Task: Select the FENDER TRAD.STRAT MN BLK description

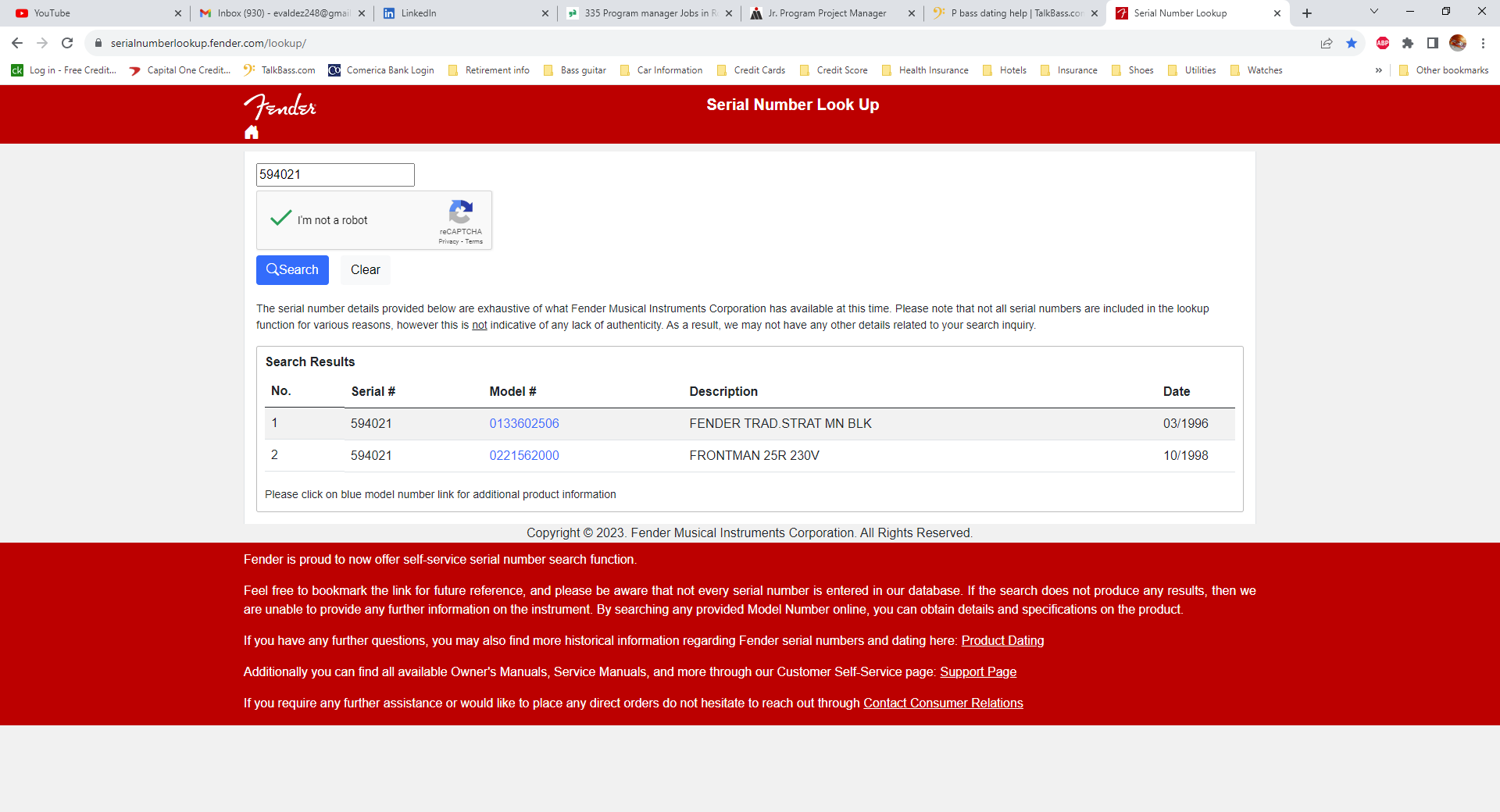Action: pos(780,423)
